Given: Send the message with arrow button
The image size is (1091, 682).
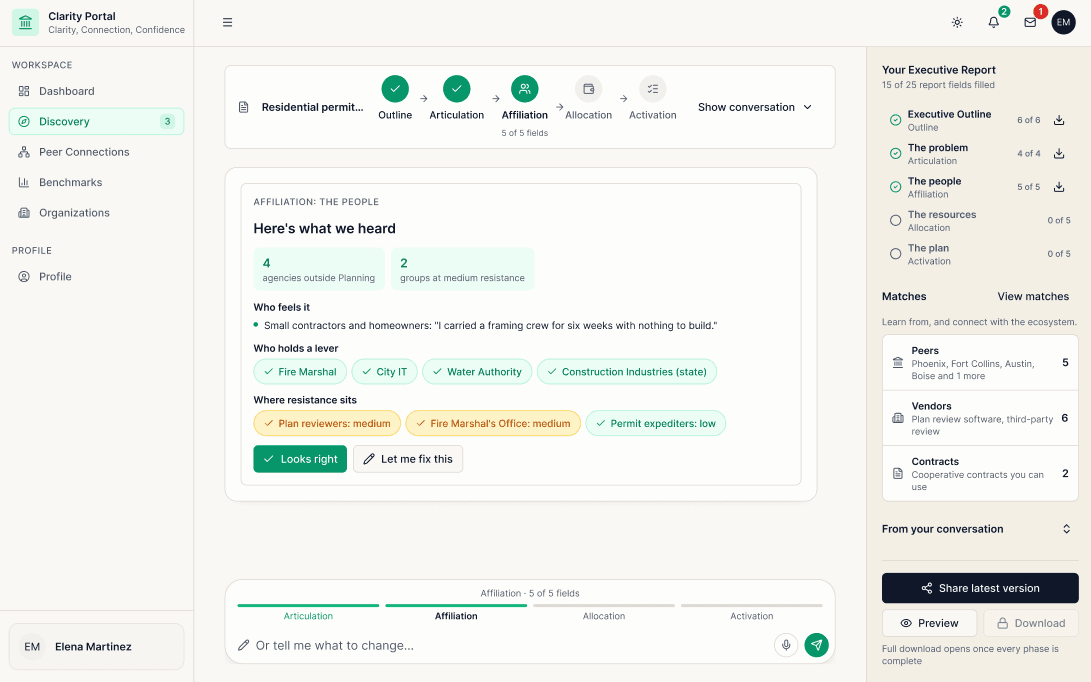Looking at the screenshot, I should pos(817,645).
